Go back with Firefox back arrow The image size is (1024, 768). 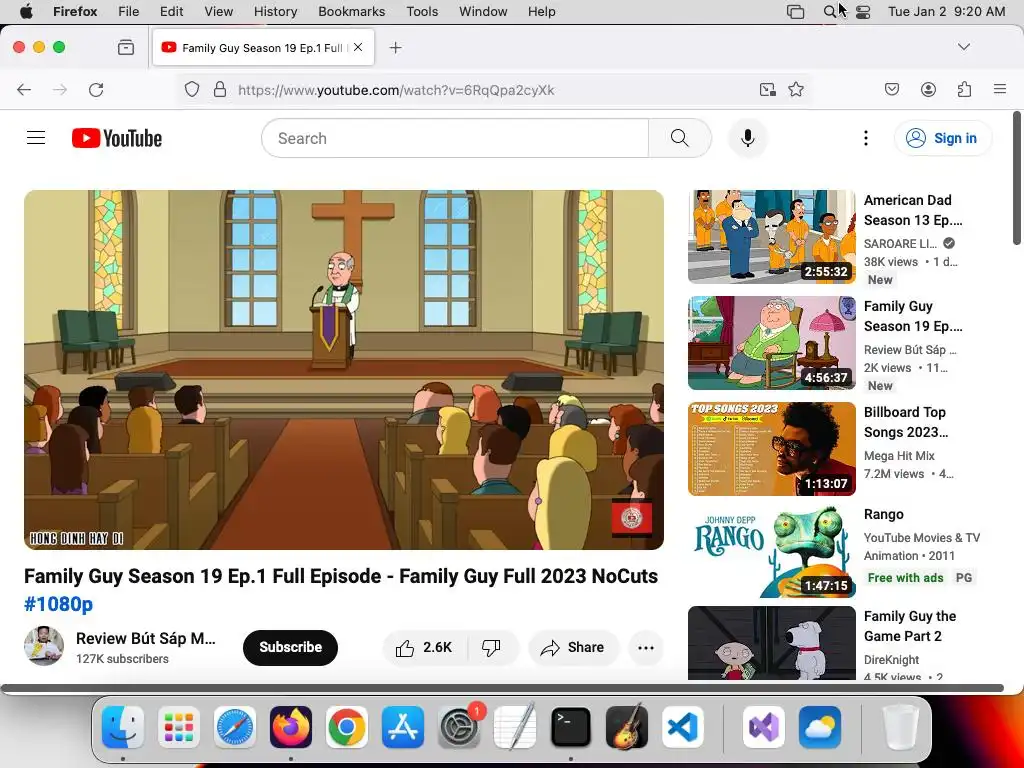[x=24, y=89]
